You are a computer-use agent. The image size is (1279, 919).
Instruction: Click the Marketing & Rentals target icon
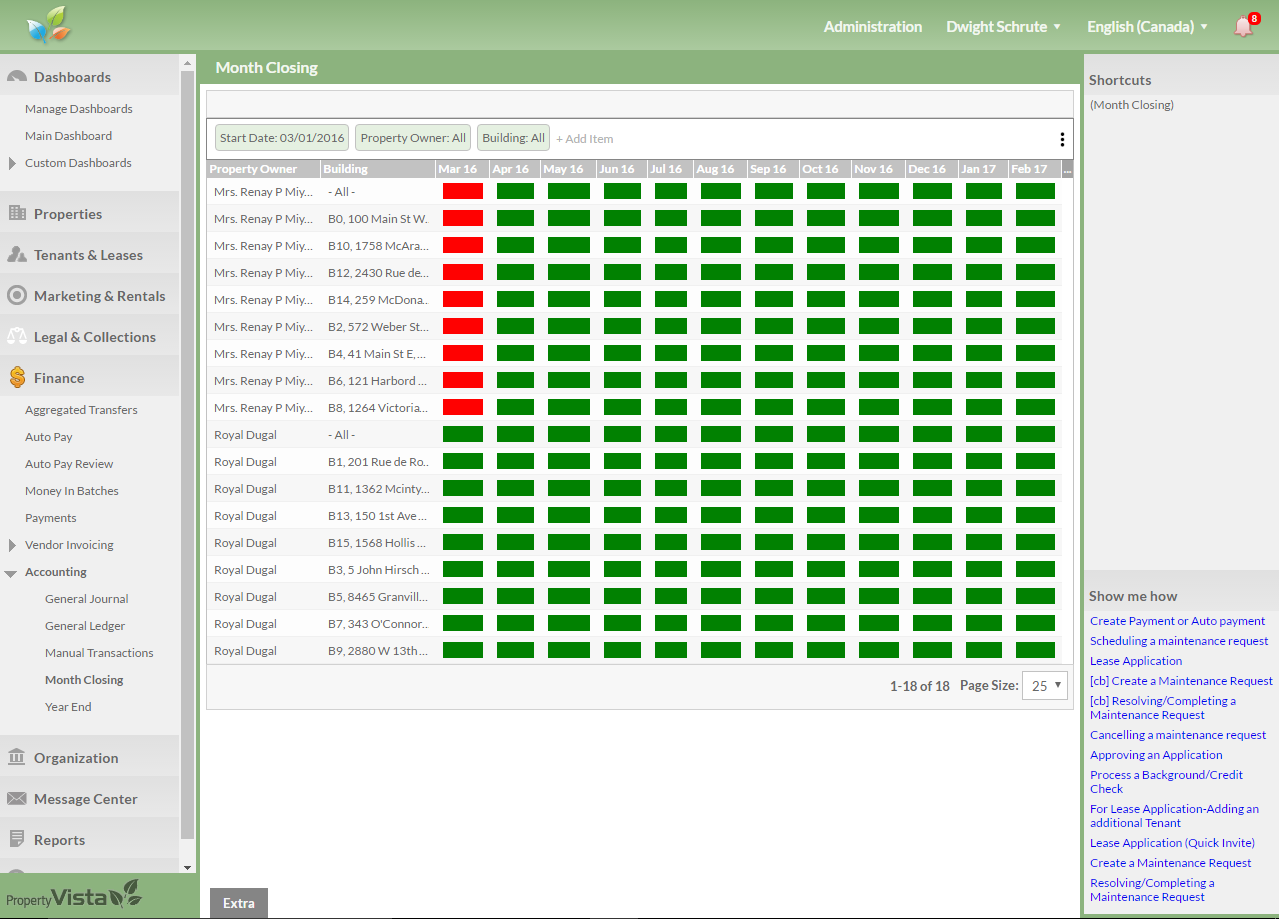click(16, 296)
